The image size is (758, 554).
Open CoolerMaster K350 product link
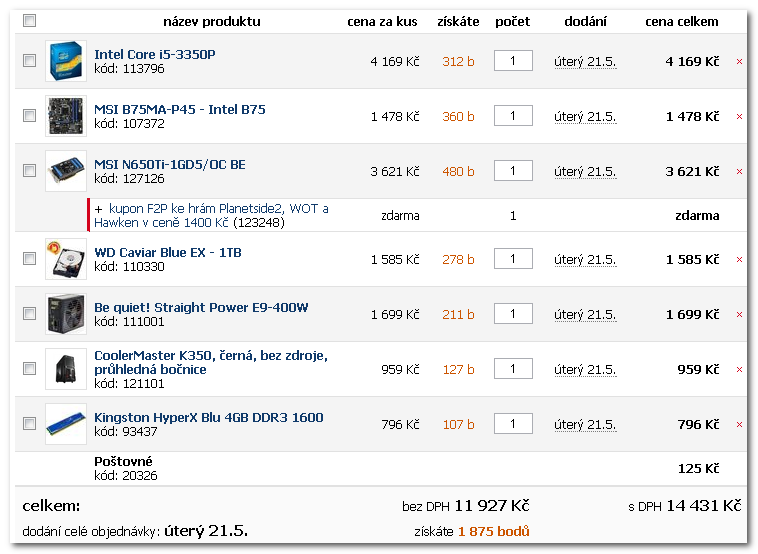(211, 363)
